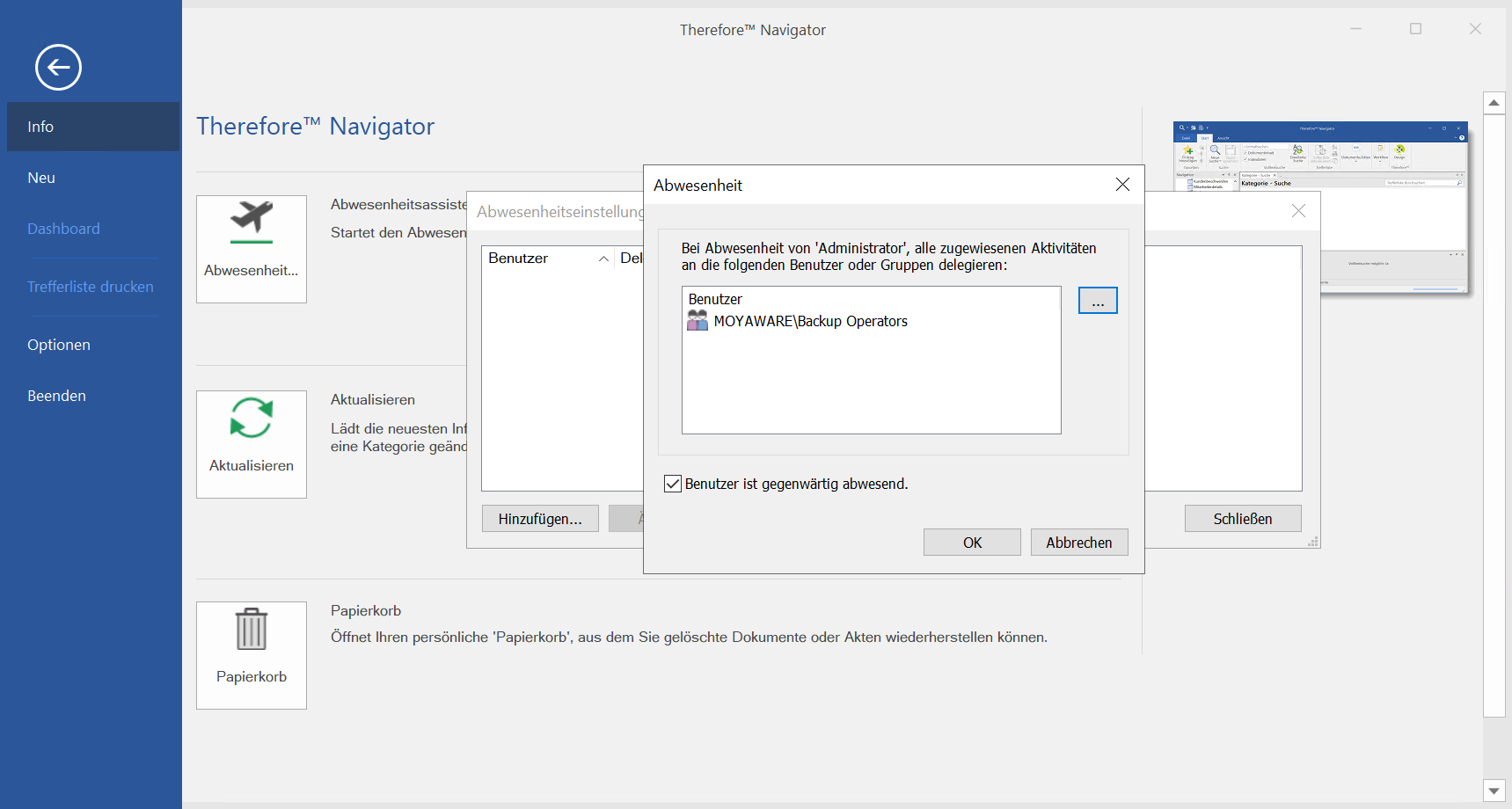Screen dimensions: 1512x809
Task: Open the user browse '...' button
Action: tap(1098, 301)
